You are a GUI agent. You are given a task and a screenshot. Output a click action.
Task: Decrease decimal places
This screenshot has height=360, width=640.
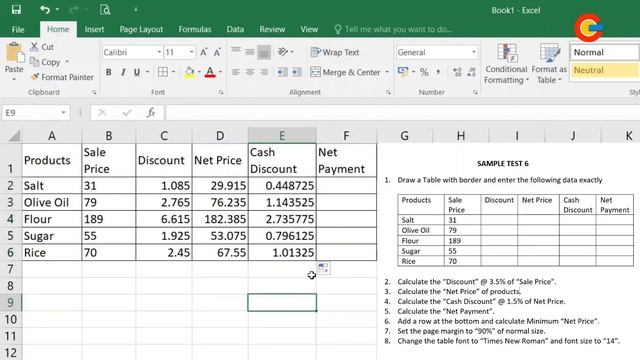pos(471,72)
